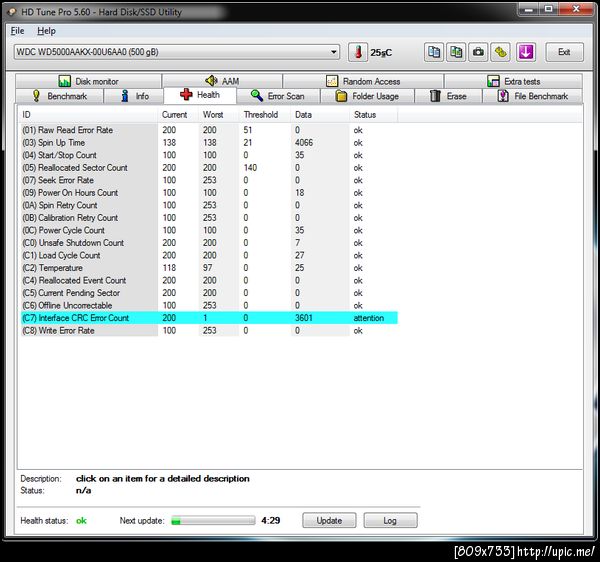Select the (C4) Reallocated Event Count row
The height and width of the screenshot is (562, 600).
[209, 280]
